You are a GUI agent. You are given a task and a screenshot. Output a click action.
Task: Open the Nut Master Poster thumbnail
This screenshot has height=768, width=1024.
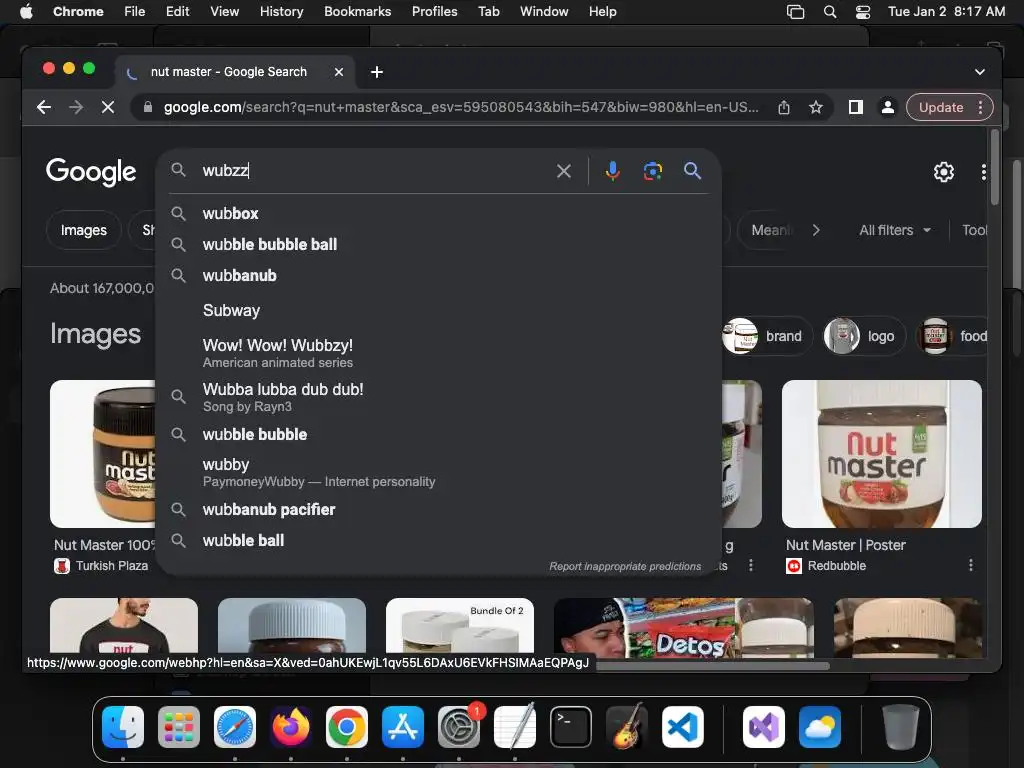pos(882,454)
